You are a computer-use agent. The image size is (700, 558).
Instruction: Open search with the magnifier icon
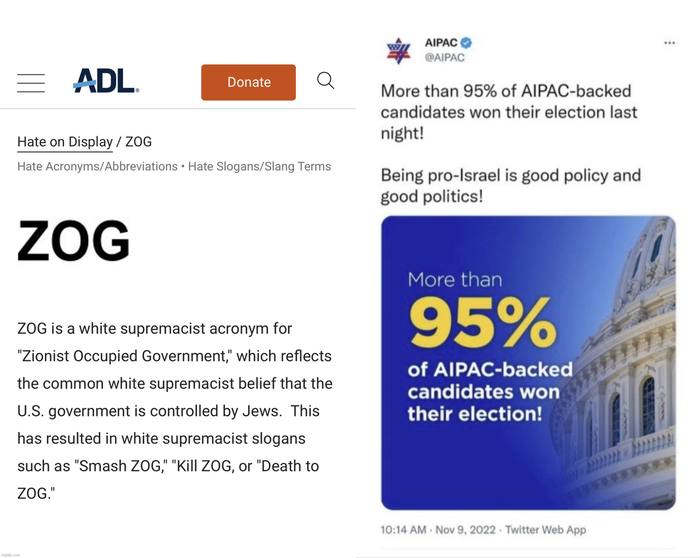325,81
